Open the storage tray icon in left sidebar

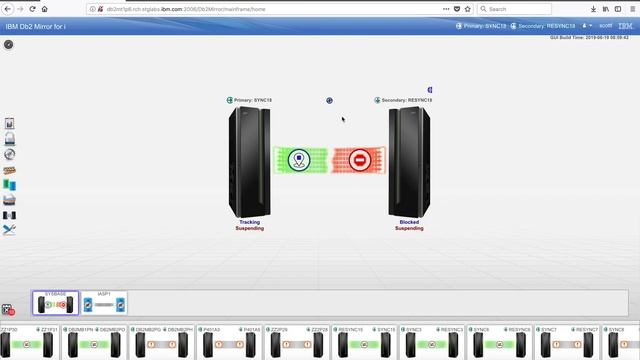tap(9, 200)
